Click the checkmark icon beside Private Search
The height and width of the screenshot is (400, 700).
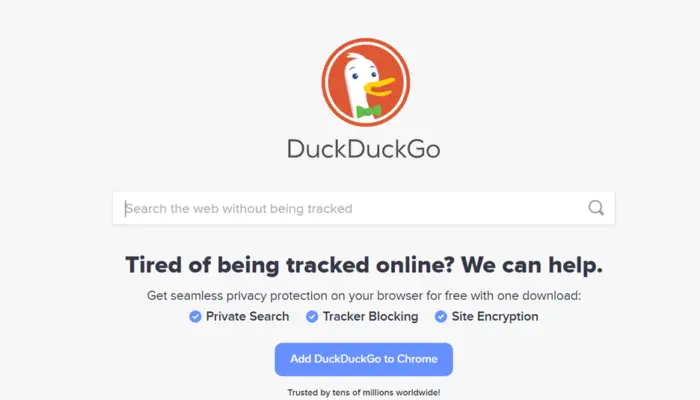(x=195, y=317)
